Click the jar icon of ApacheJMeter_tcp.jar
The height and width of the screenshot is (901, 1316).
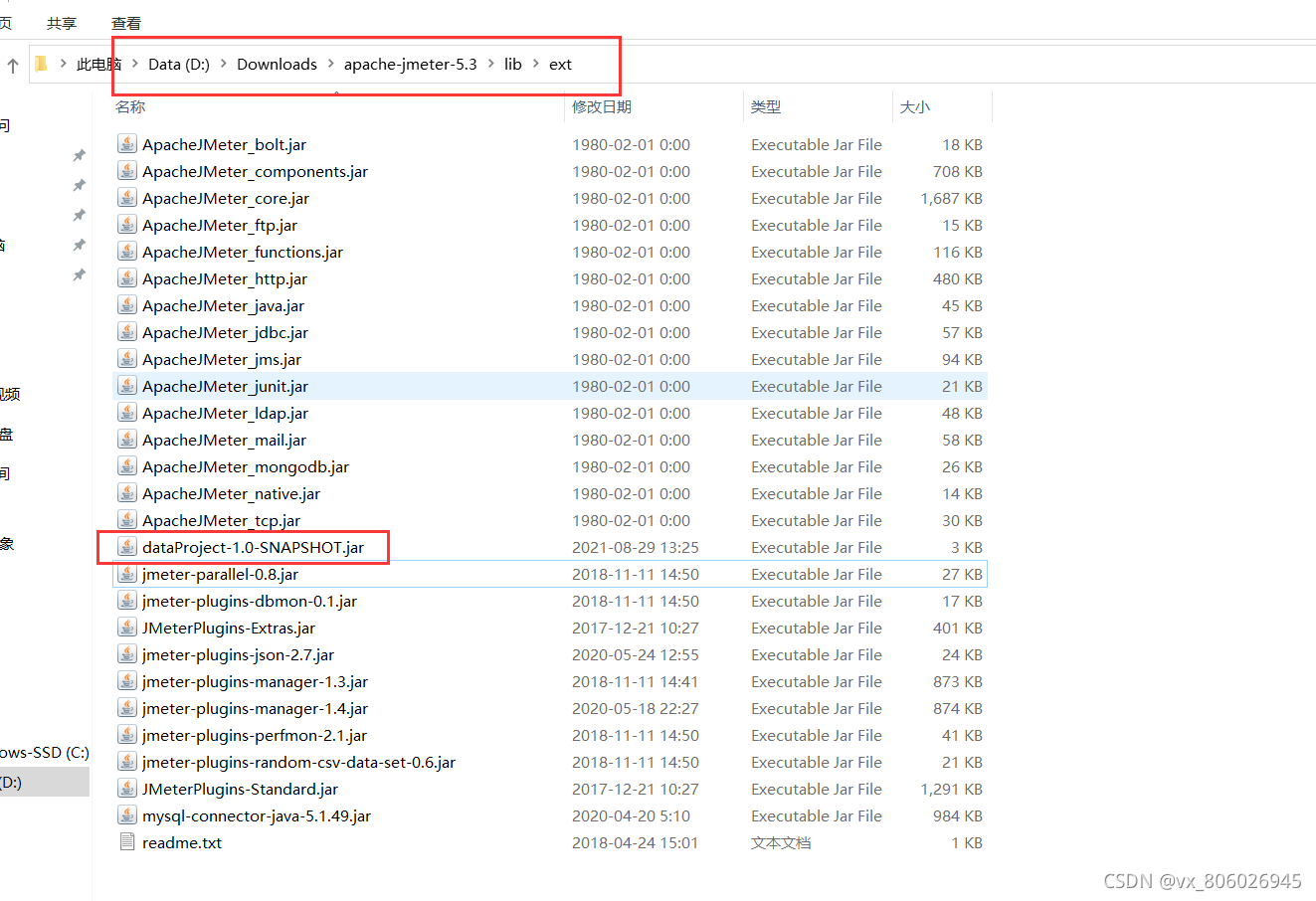pyautogui.click(x=127, y=520)
